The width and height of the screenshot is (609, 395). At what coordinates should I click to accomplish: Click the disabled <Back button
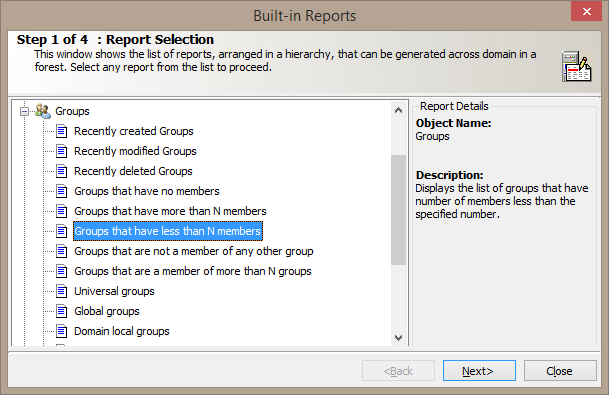(x=398, y=371)
